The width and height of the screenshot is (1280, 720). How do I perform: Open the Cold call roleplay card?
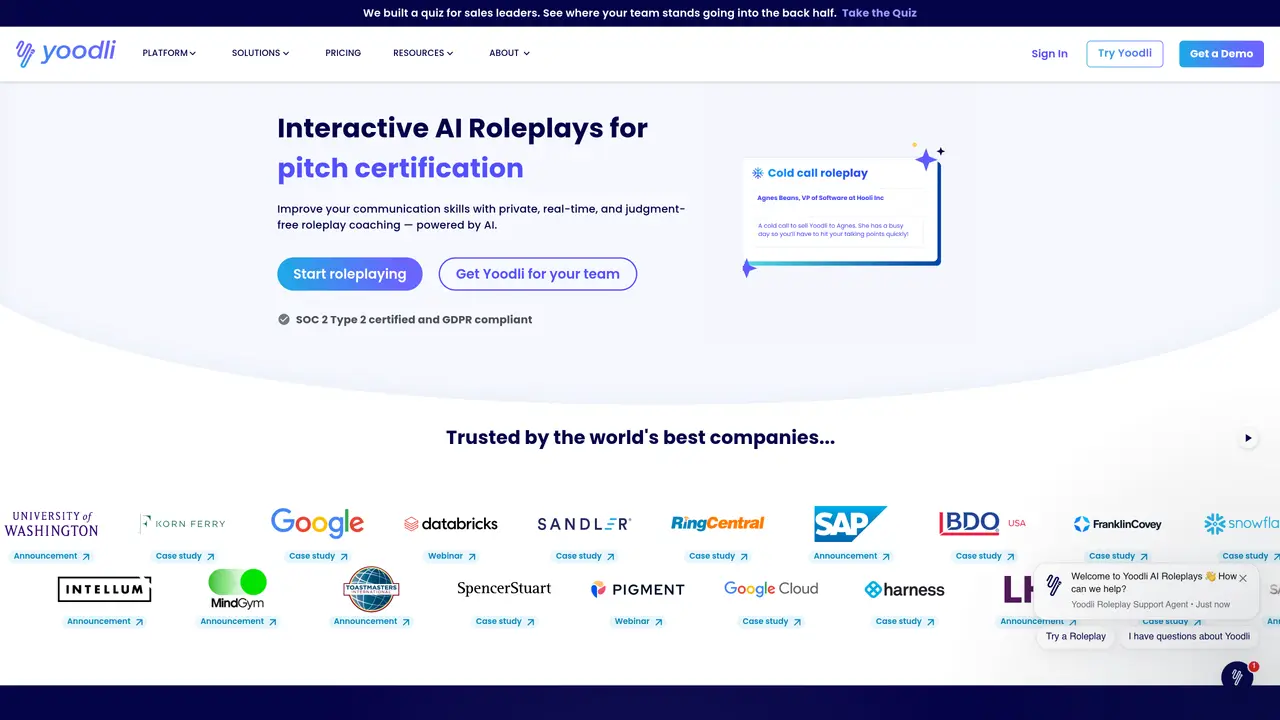coord(841,211)
